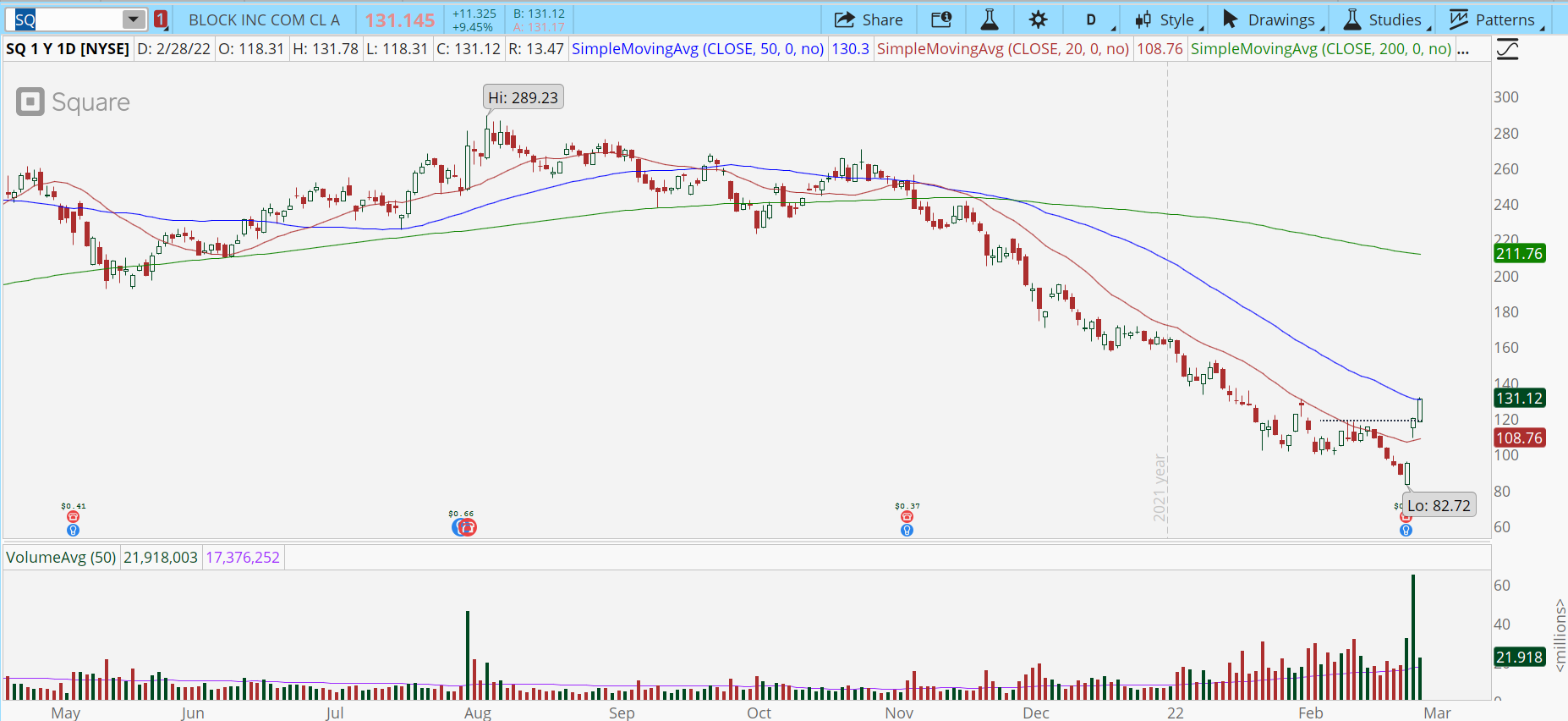Click the red number 1 link icon
The height and width of the screenshot is (721, 1568).
(161, 19)
